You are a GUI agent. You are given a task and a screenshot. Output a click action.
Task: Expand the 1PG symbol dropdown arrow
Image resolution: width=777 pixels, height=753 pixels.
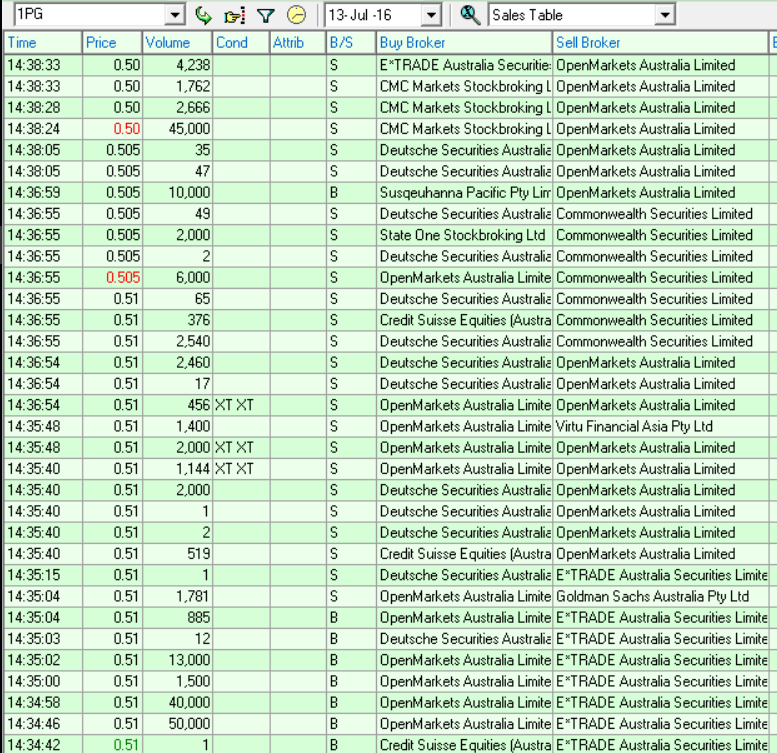(175, 15)
